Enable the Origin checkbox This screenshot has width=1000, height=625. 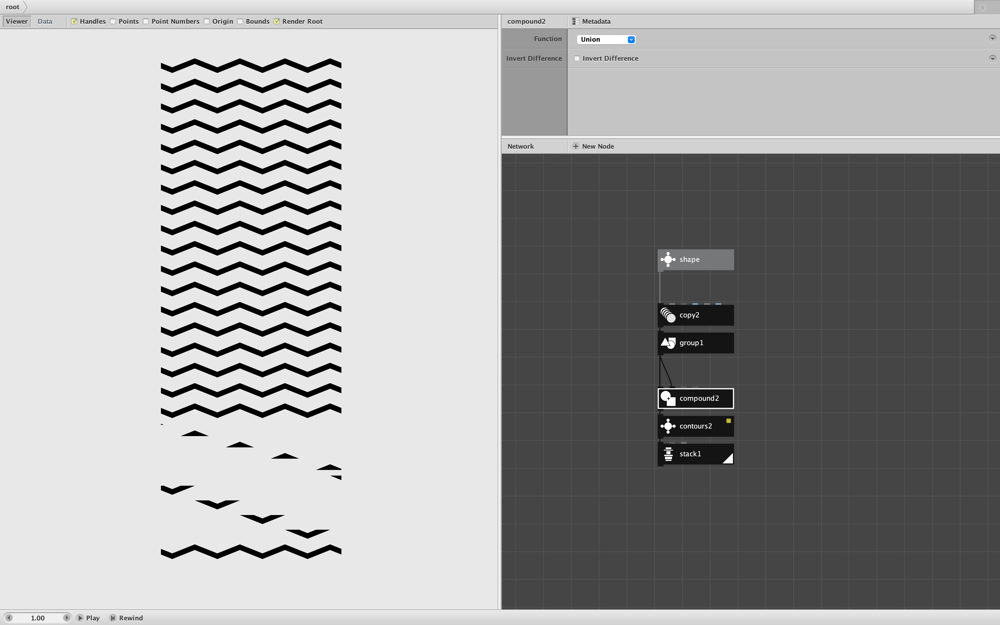[x=207, y=21]
